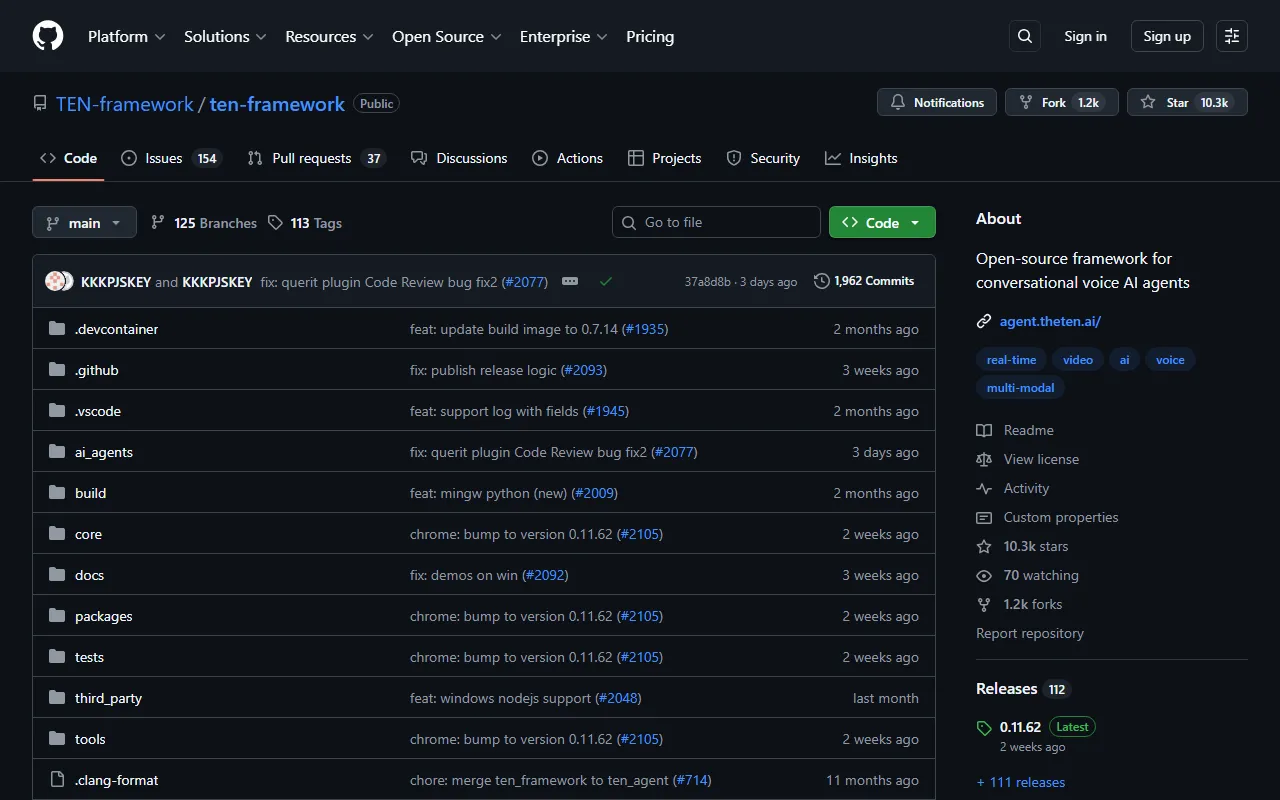Click the green check status icon
The width and height of the screenshot is (1280, 800).
[605, 282]
